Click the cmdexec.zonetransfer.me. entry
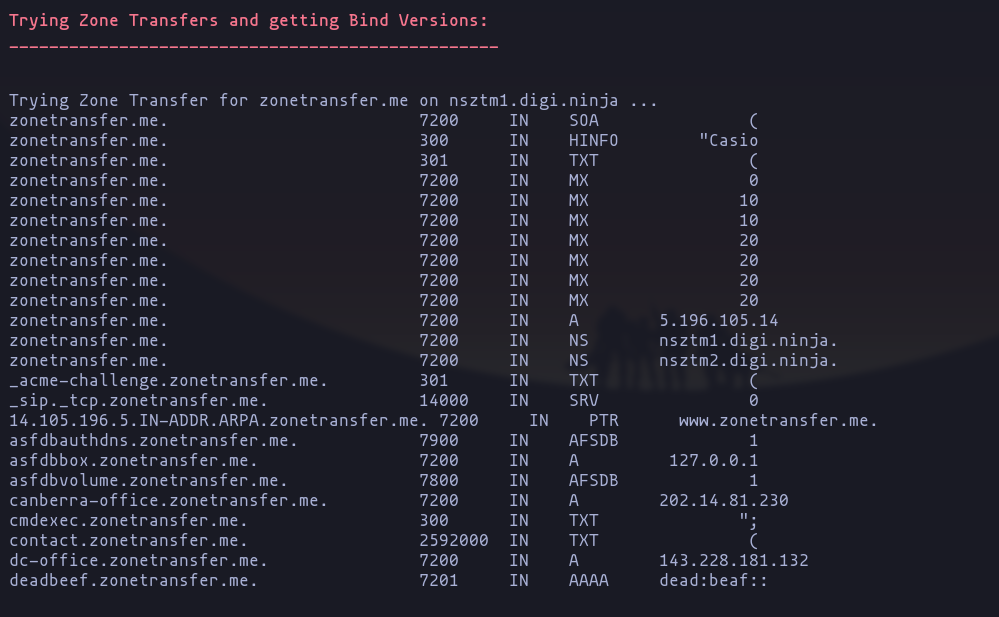999x617 pixels. click(x=128, y=520)
